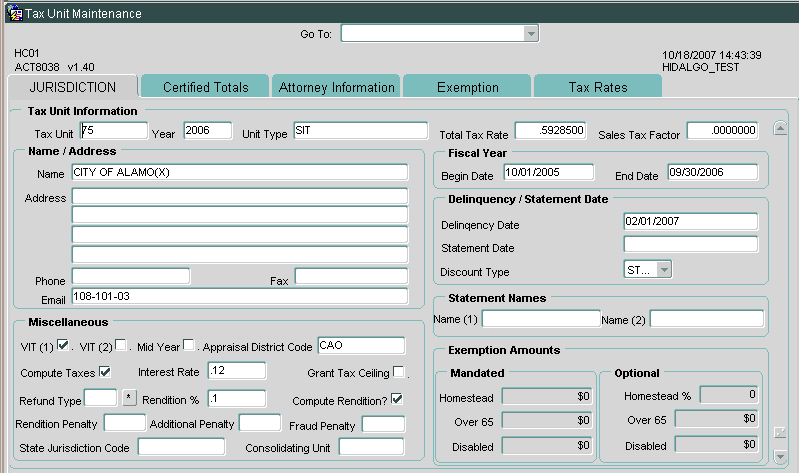Check the Mid Year checkbox
799x473 pixels.
click(x=189, y=345)
